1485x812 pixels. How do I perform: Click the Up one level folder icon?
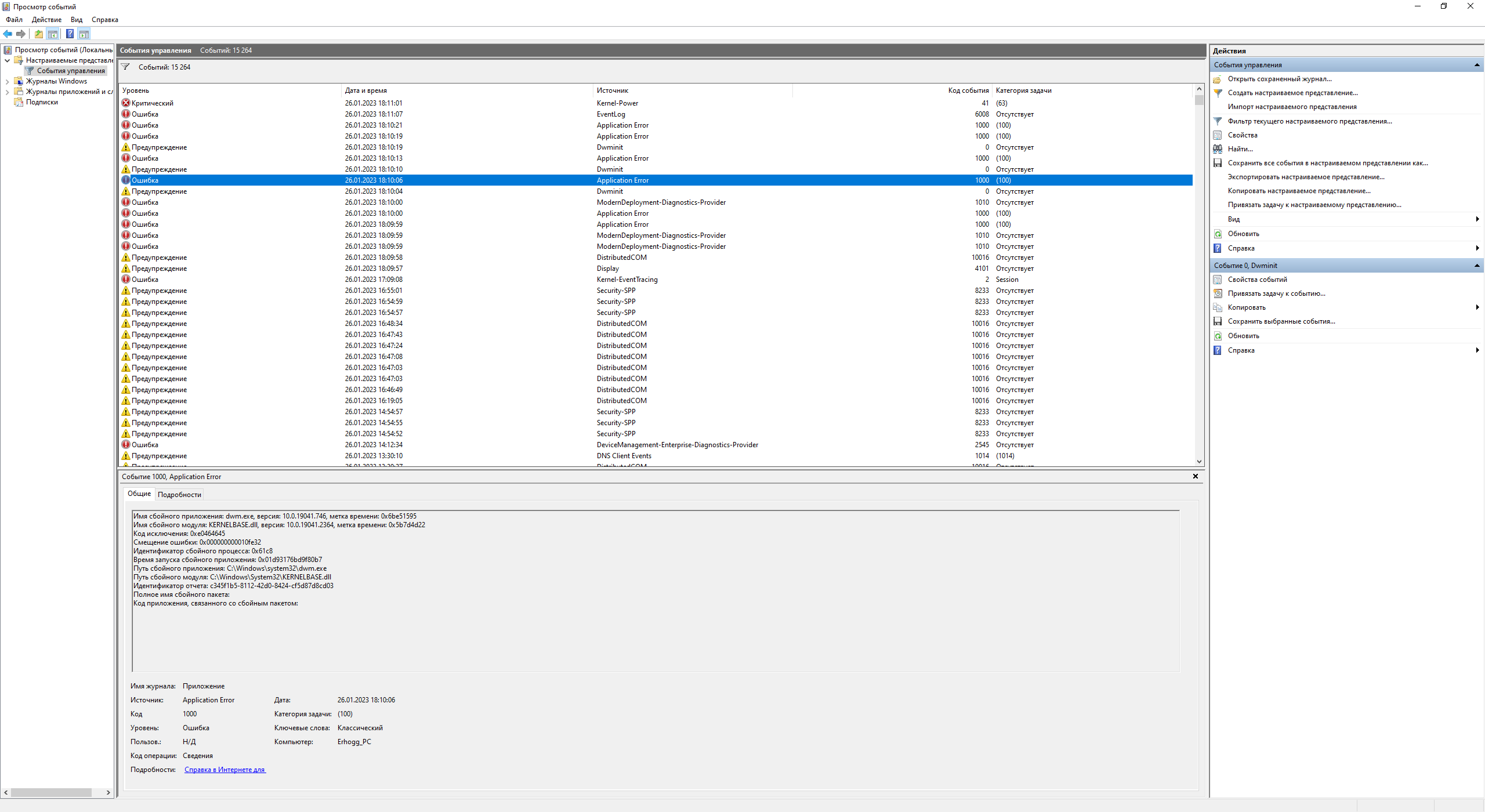38,34
